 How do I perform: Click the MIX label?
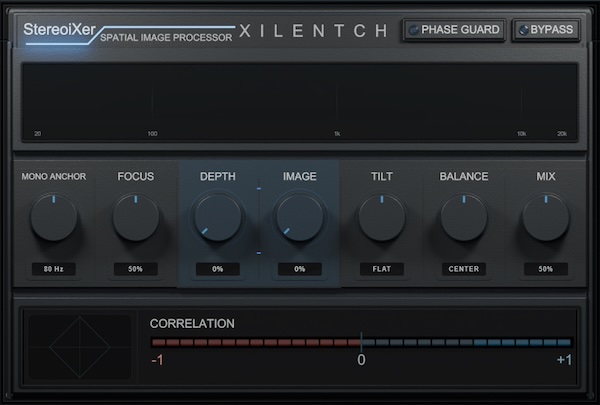pyautogui.click(x=546, y=176)
